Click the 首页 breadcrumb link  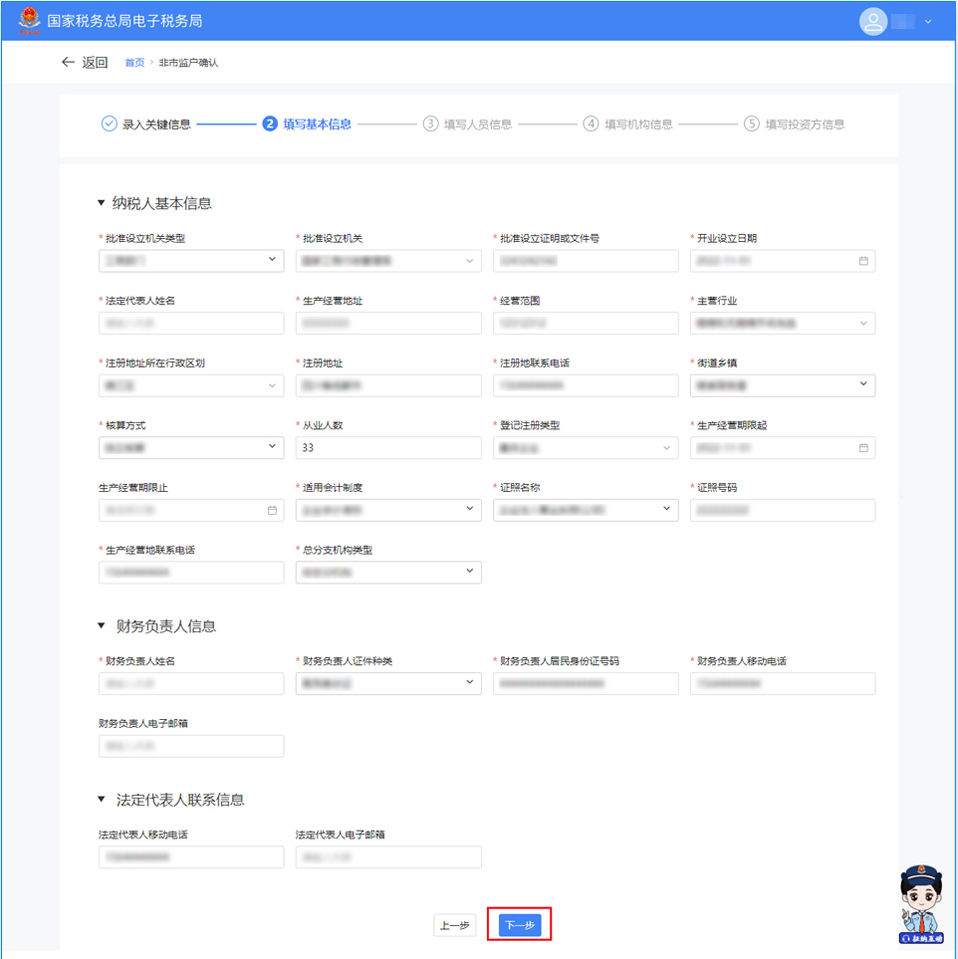point(134,63)
